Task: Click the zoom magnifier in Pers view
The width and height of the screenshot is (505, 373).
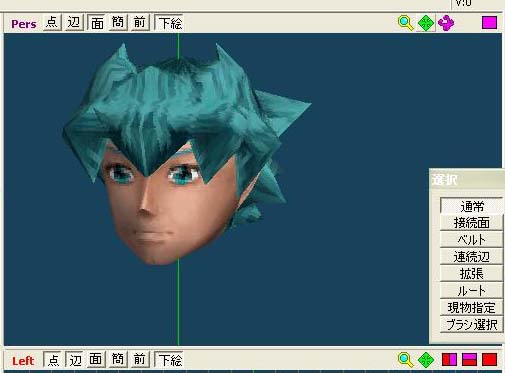Action: [x=406, y=23]
